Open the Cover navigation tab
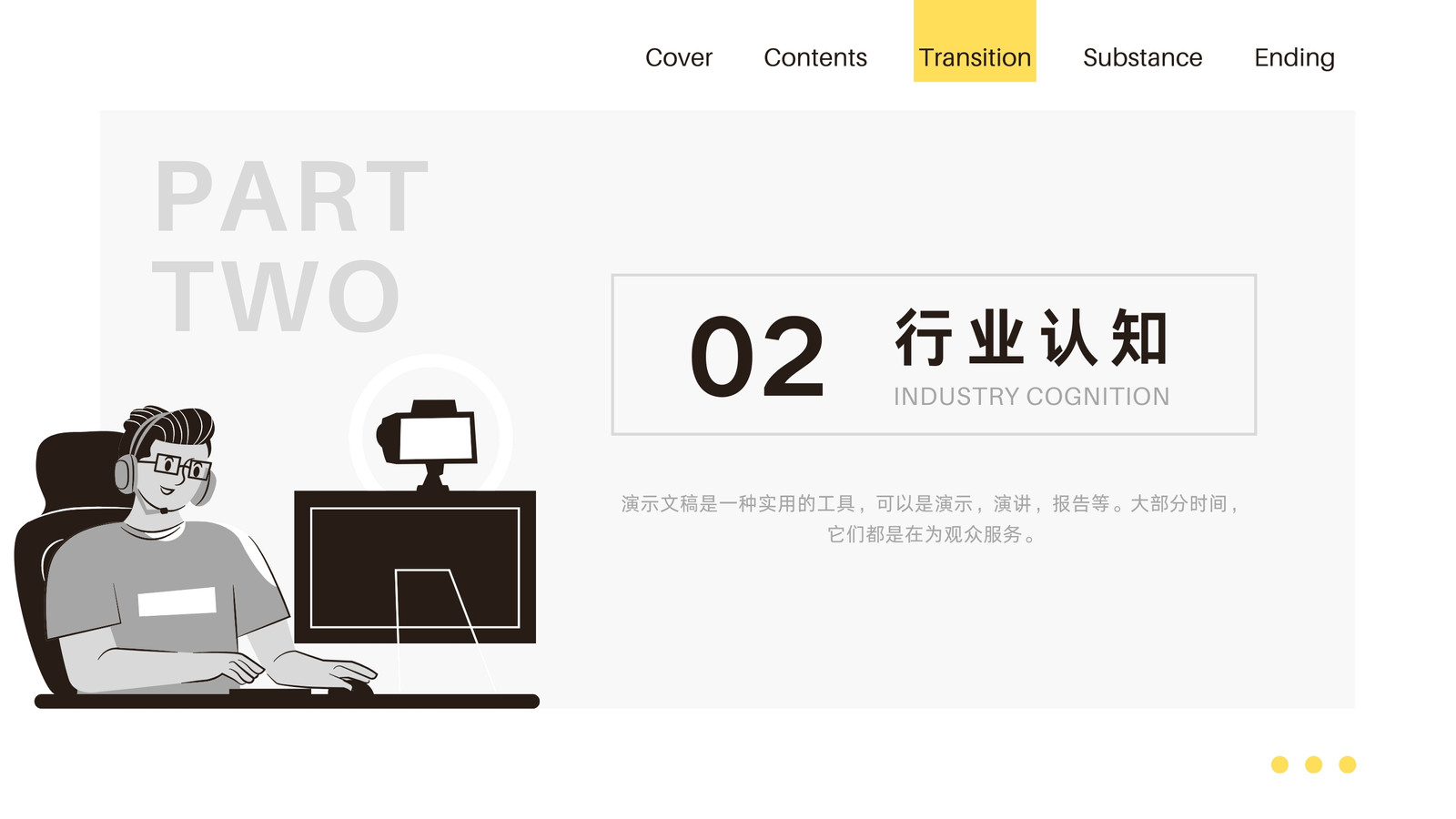The height and width of the screenshot is (819, 1456). pyautogui.click(x=678, y=57)
